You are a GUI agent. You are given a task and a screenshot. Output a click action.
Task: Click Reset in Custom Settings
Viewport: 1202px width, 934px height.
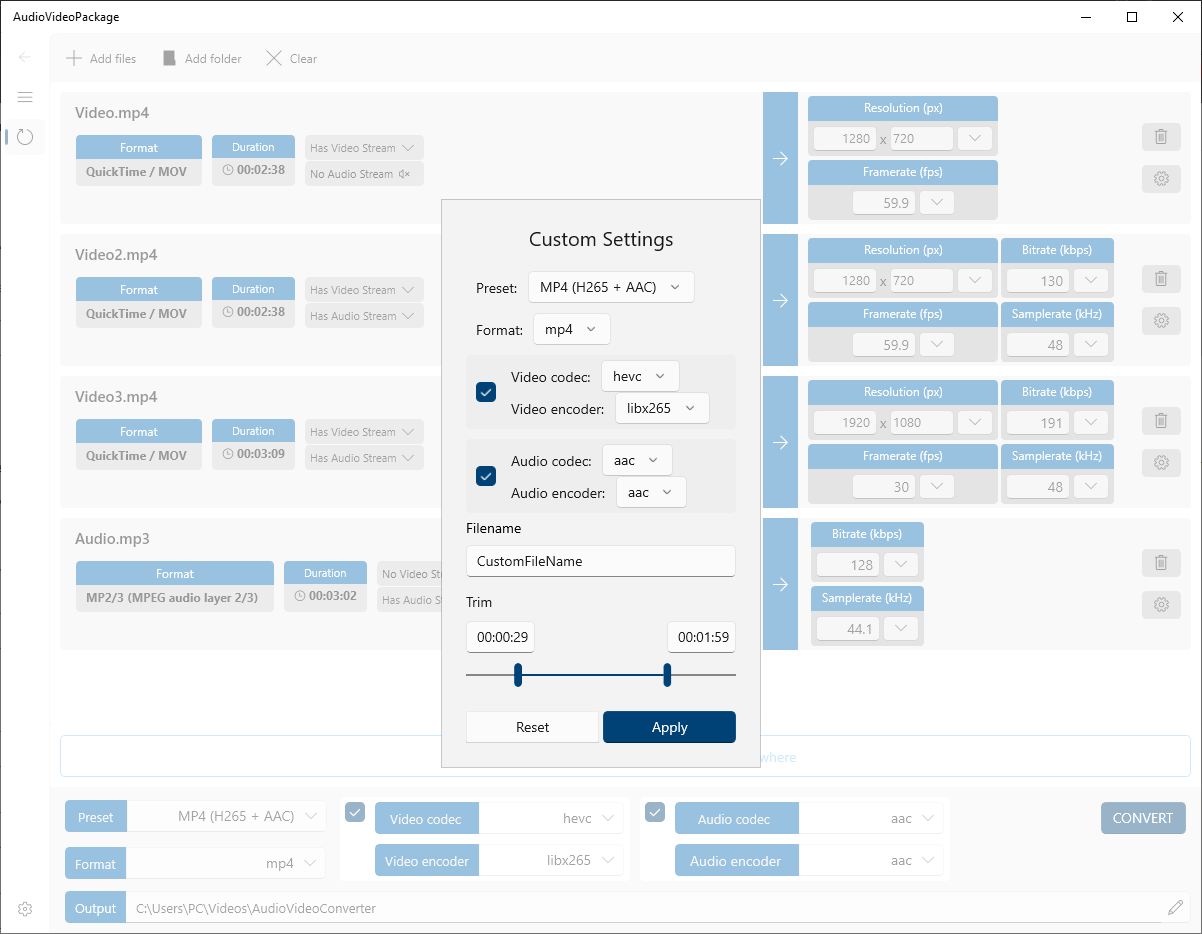(x=532, y=727)
